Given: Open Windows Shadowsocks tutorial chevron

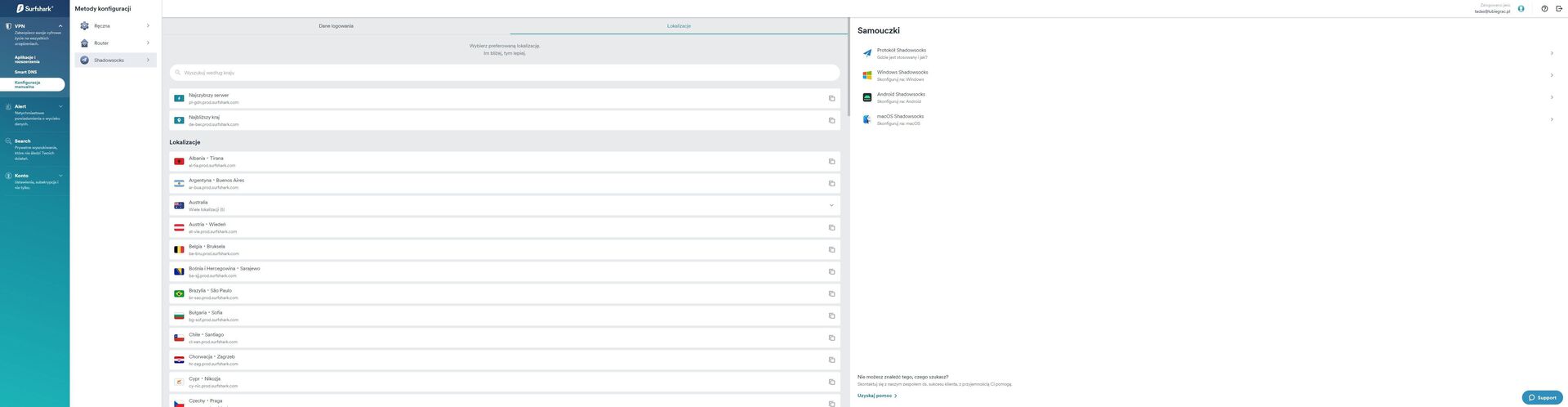Looking at the screenshot, I should pyautogui.click(x=1551, y=75).
